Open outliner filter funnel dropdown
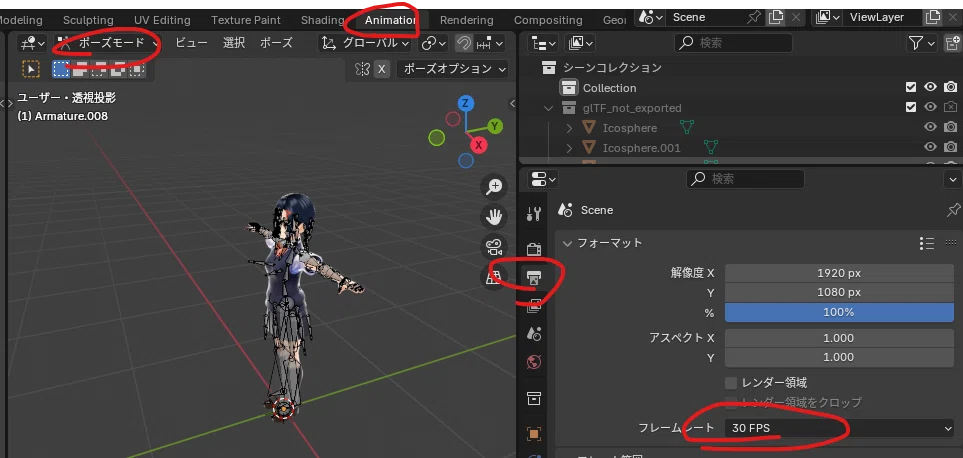The image size is (963, 458). click(921, 43)
